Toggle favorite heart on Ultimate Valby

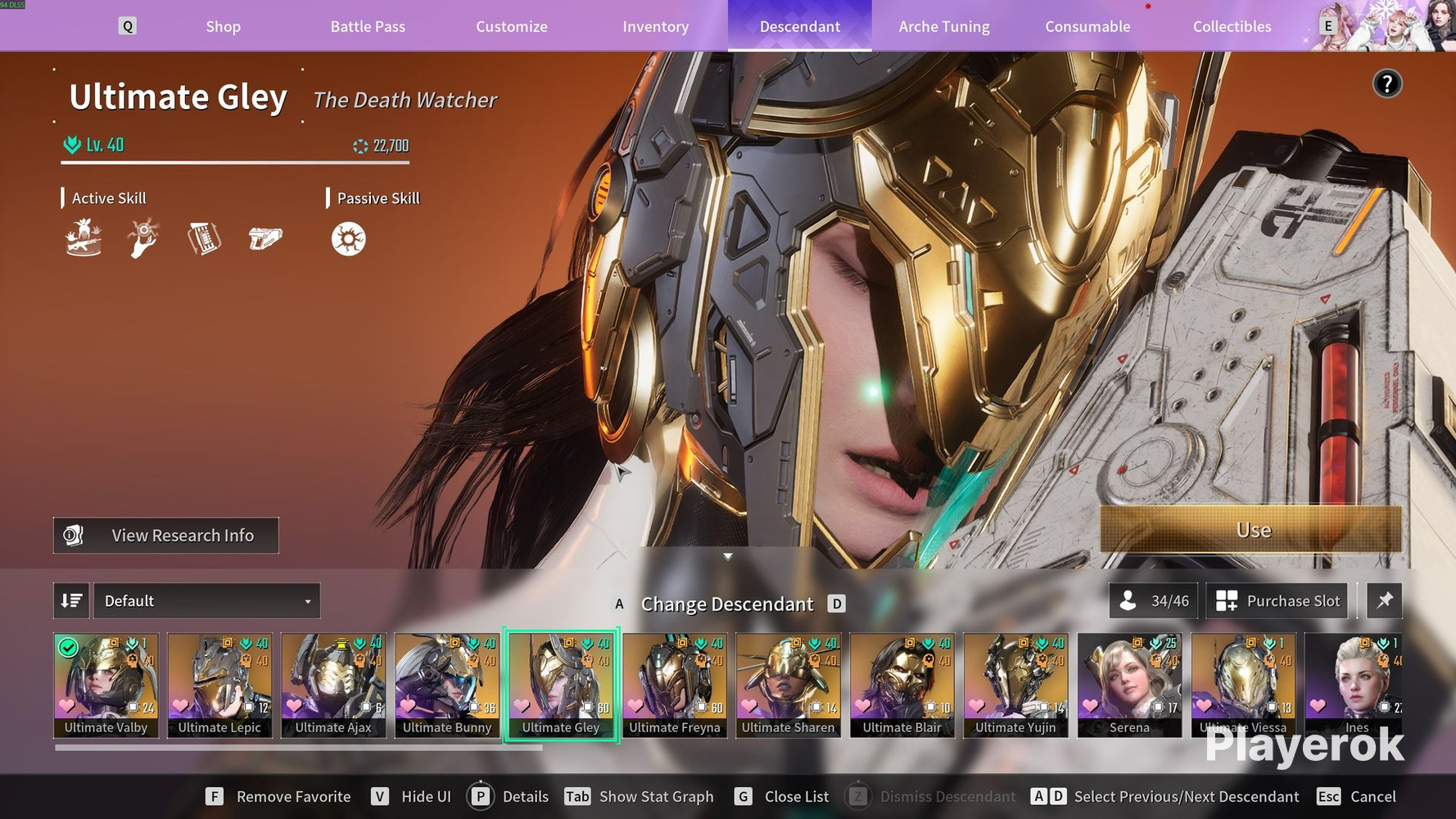pyautogui.click(x=67, y=705)
